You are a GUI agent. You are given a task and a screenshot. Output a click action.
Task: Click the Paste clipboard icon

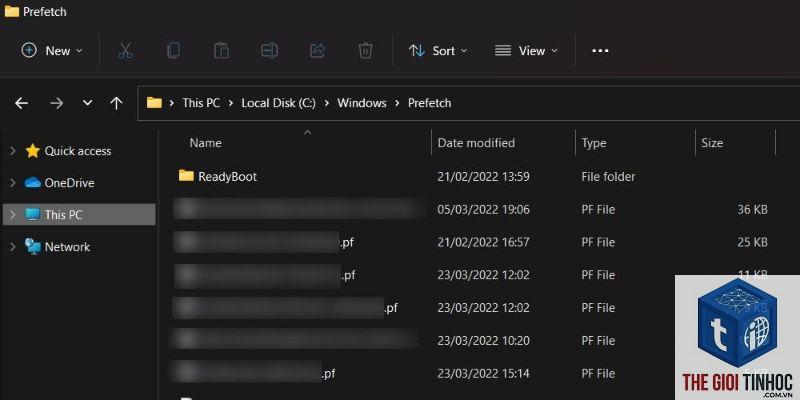[x=221, y=51]
